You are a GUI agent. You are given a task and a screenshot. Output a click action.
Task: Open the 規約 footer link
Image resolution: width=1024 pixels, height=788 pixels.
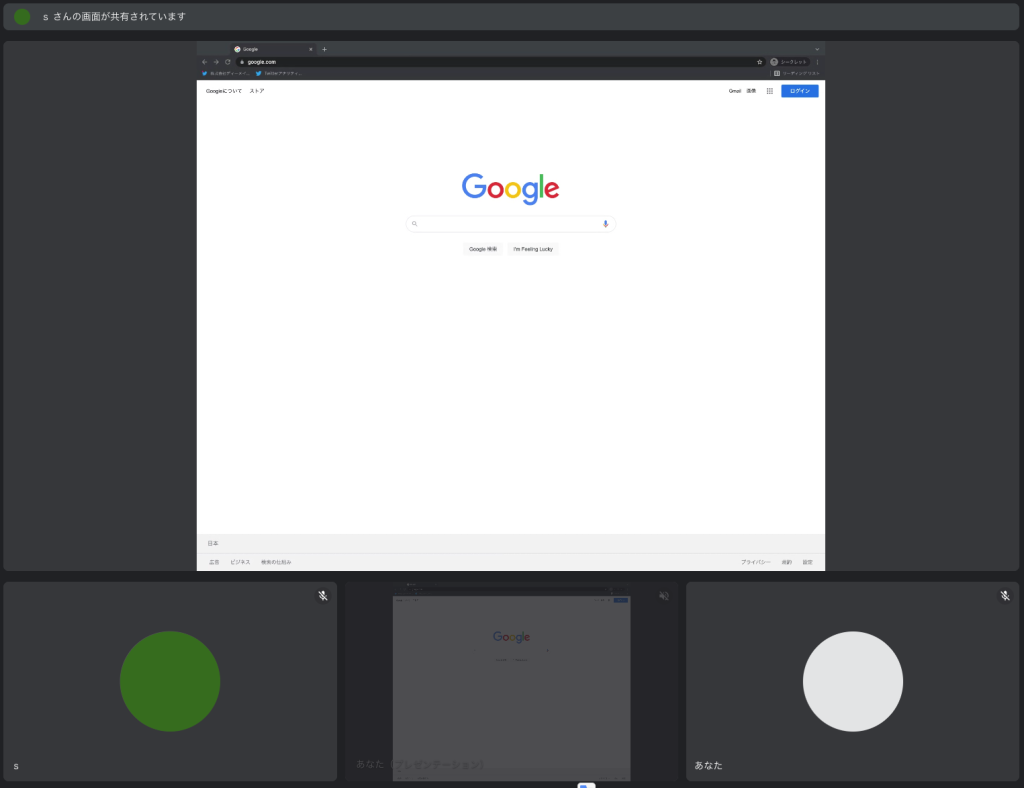click(787, 562)
